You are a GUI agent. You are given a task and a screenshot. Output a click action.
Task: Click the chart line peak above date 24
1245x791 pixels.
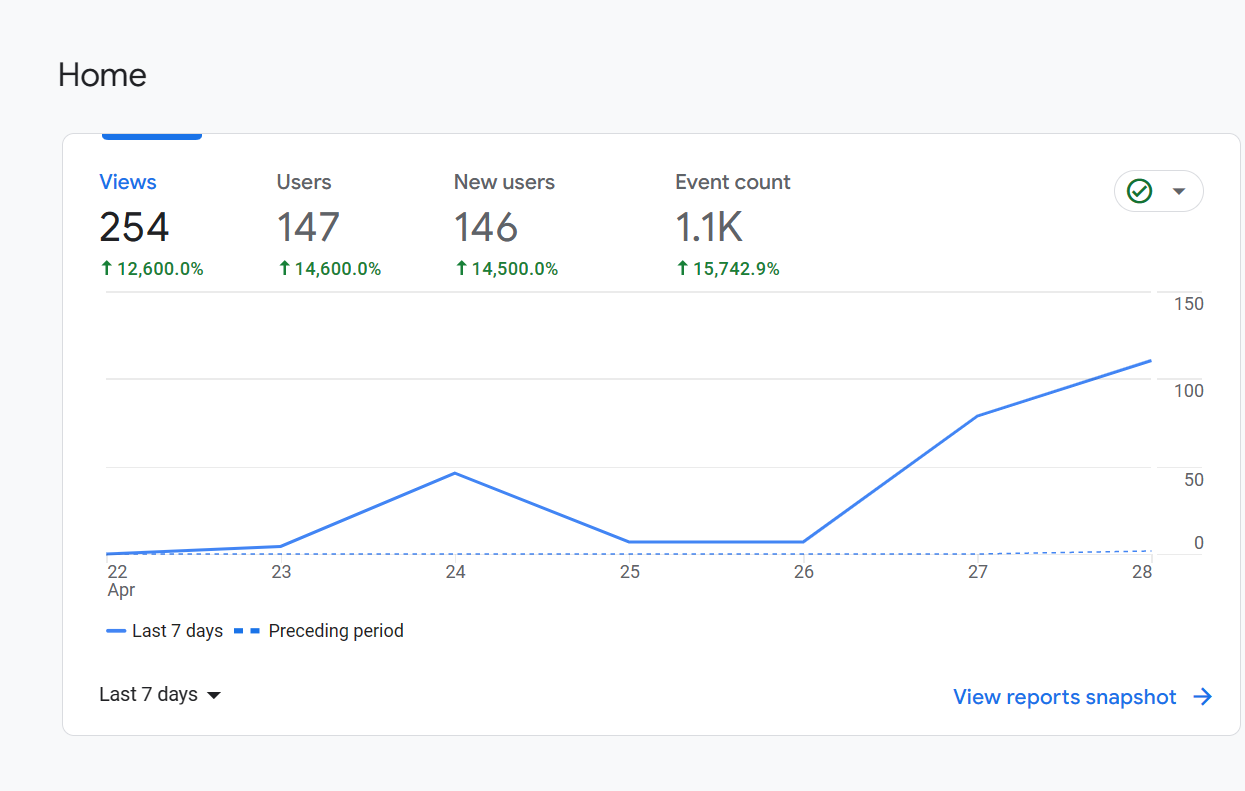(x=455, y=473)
